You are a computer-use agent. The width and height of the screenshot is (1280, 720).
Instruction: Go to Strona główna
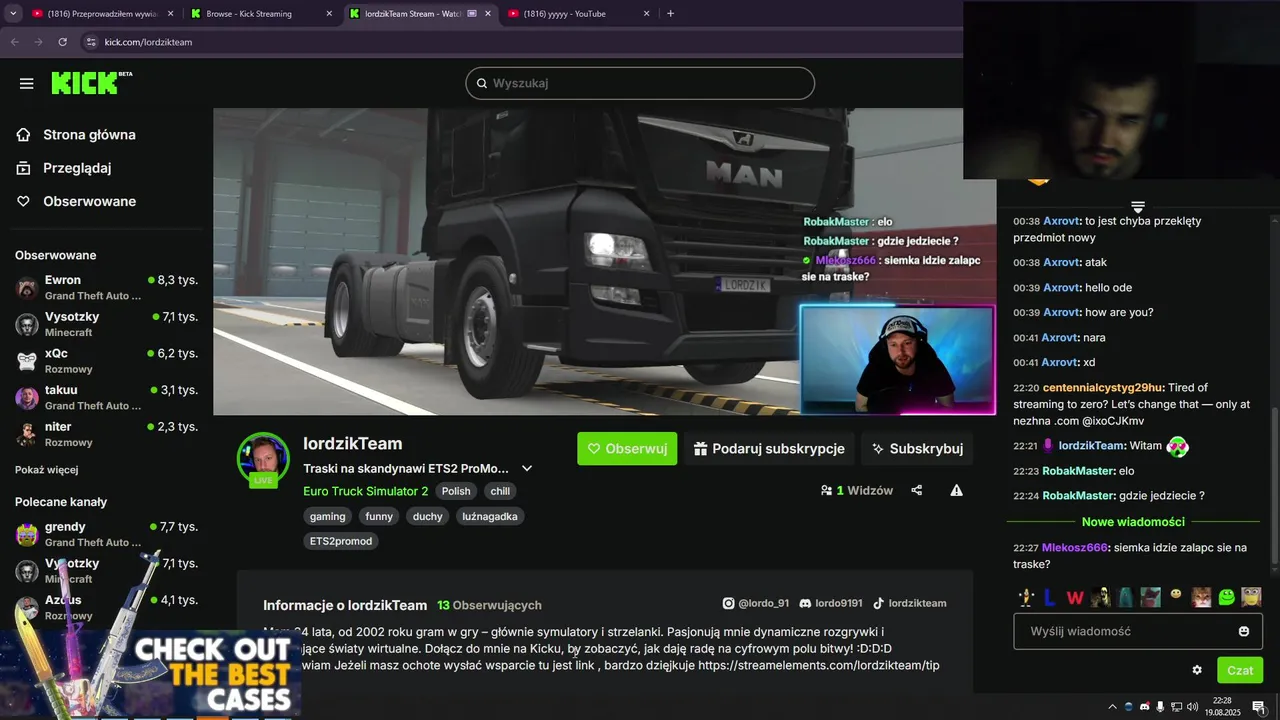coord(89,135)
